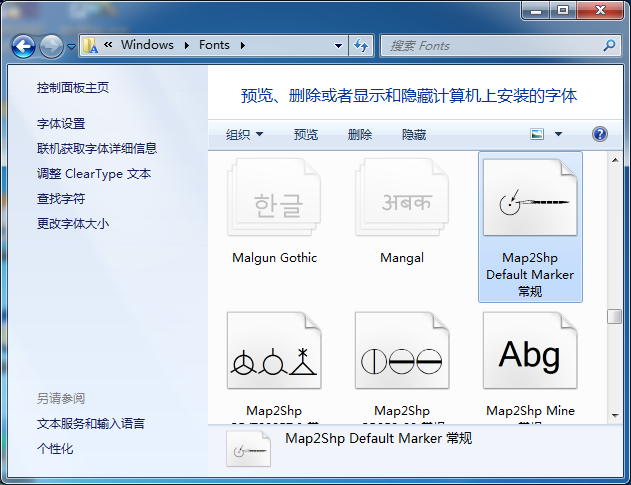Click 预览 in the toolbar

tap(305, 134)
